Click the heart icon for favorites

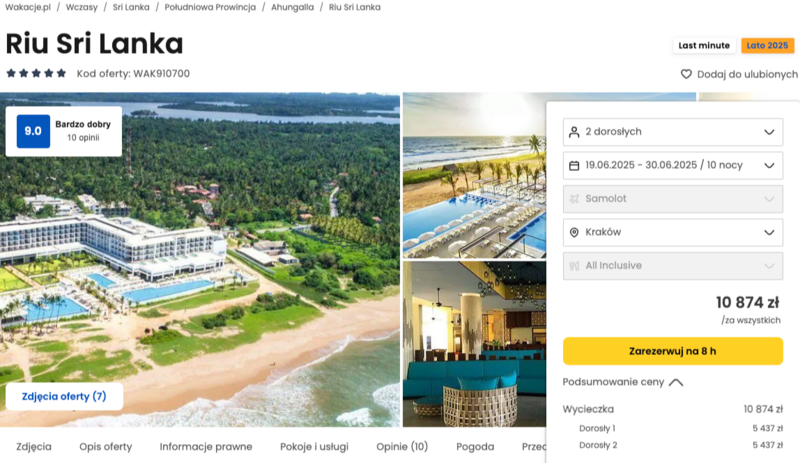point(686,75)
